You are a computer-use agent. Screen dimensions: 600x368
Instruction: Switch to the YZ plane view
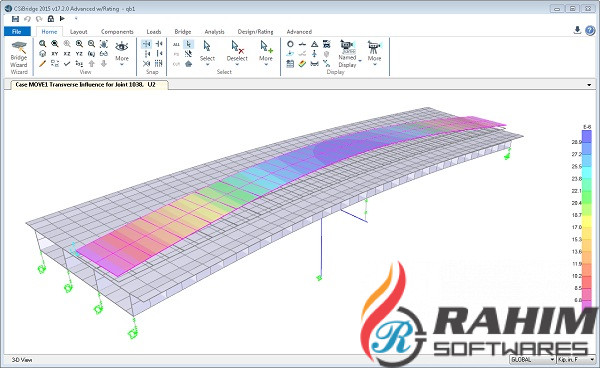pyautogui.click(x=79, y=54)
